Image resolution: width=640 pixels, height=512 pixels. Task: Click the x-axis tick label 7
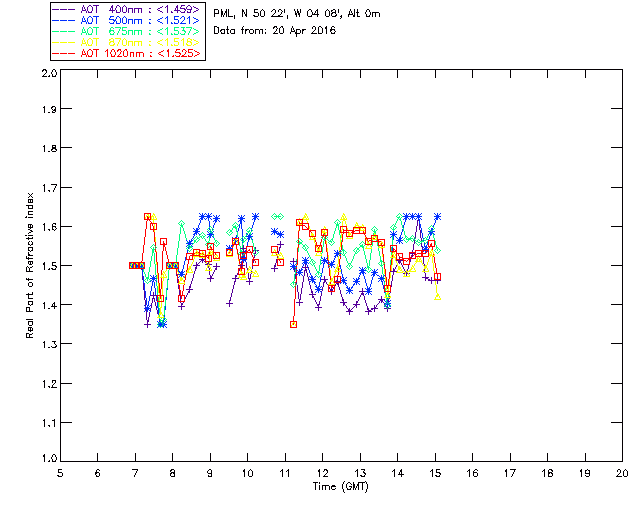pyautogui.click(x=135, y=473)
